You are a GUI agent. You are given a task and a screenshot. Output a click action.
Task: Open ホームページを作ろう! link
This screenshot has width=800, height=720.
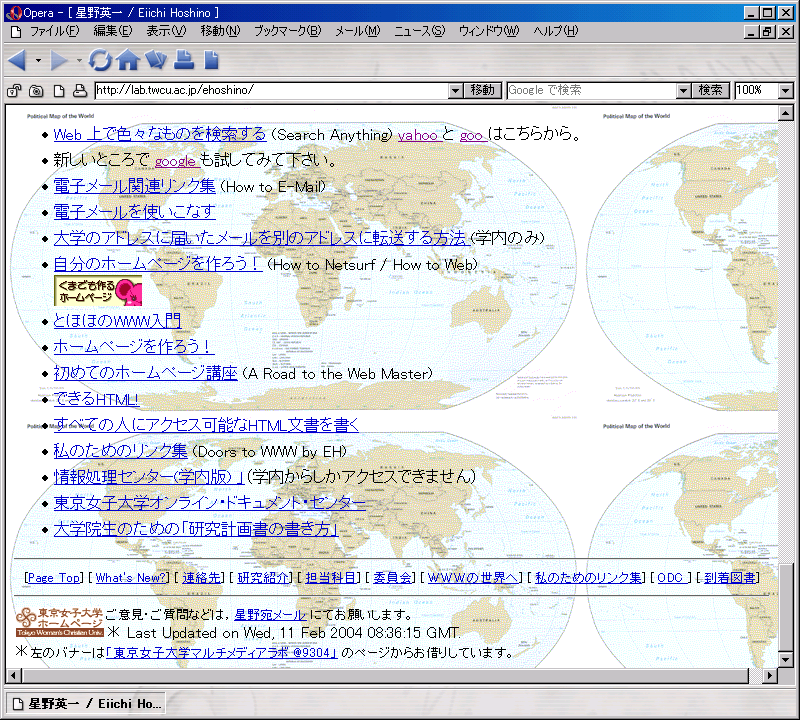133,346
